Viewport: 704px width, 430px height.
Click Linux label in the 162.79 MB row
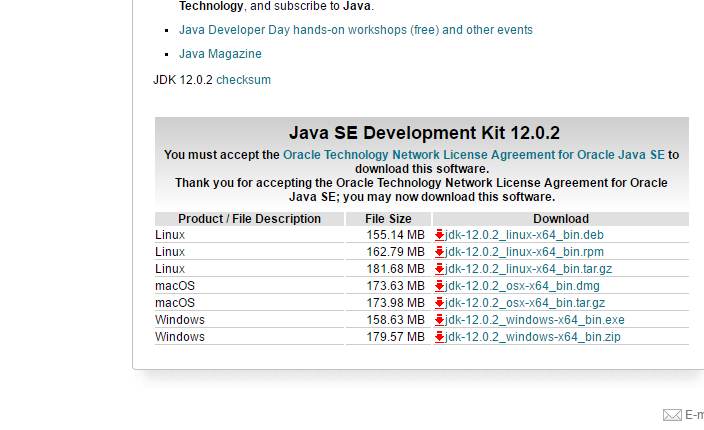[x=170, y=252]
